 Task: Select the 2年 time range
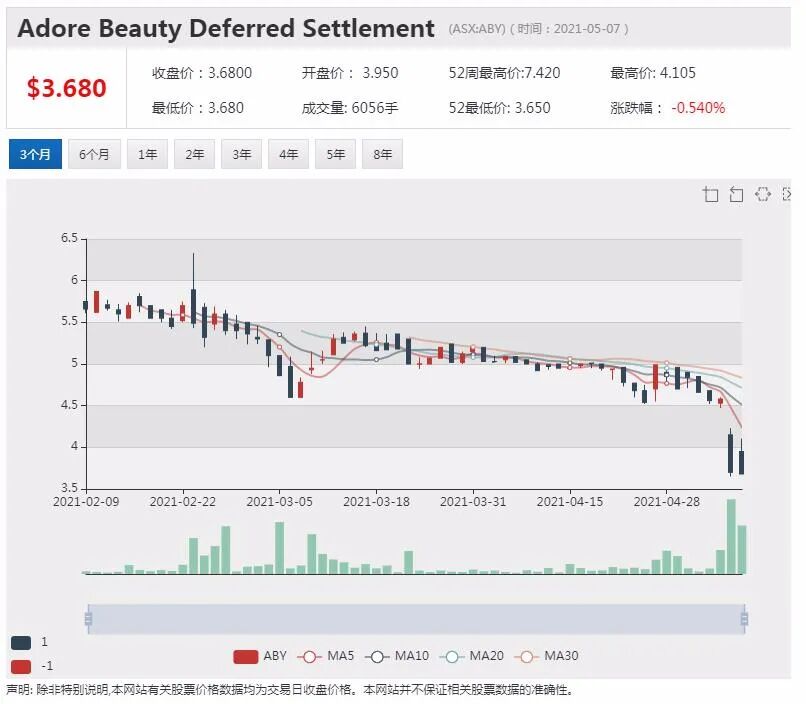pos(194,154)
